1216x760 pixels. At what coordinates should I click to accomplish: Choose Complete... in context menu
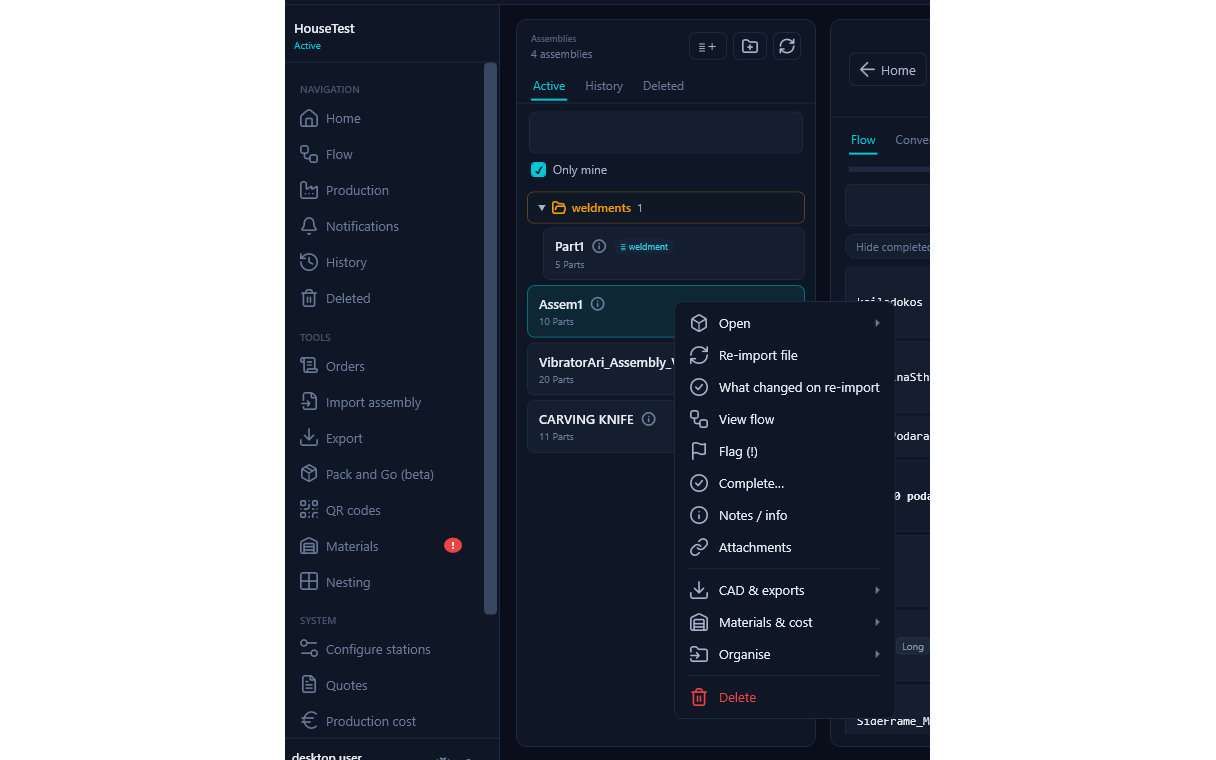[x=785, y=483]
